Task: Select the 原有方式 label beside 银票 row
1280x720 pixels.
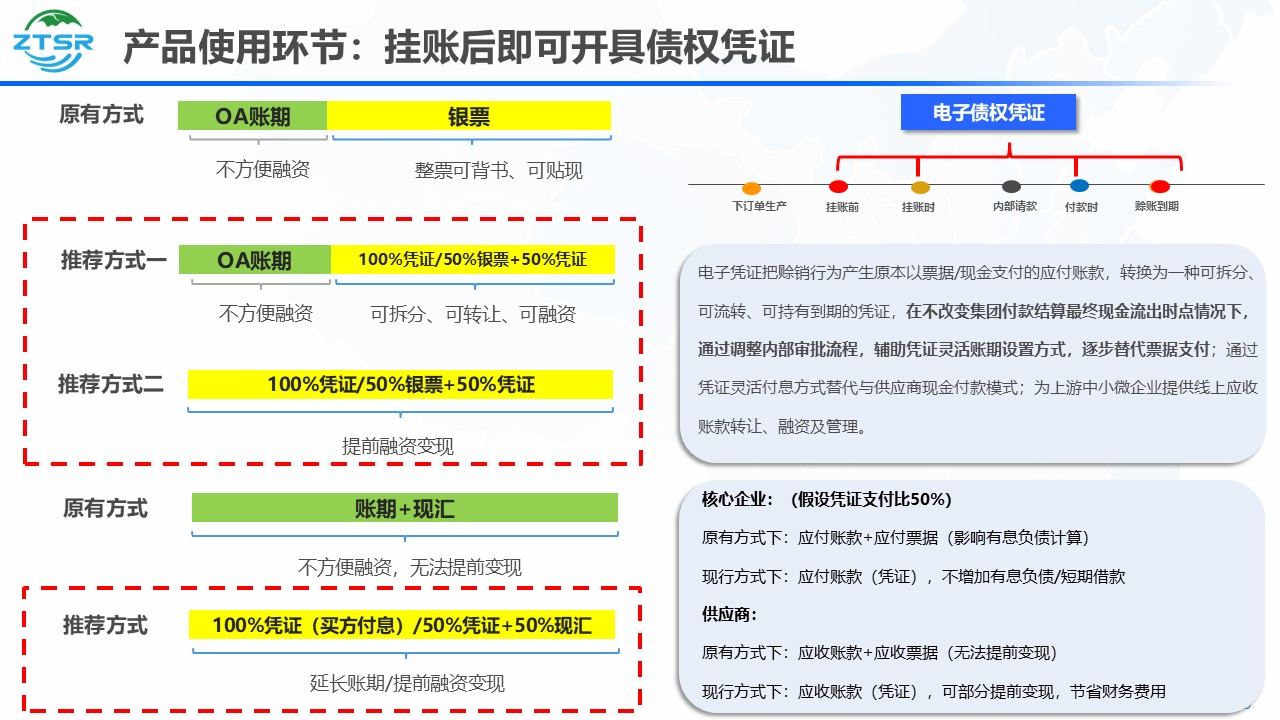Action: [x=101, y=114]
